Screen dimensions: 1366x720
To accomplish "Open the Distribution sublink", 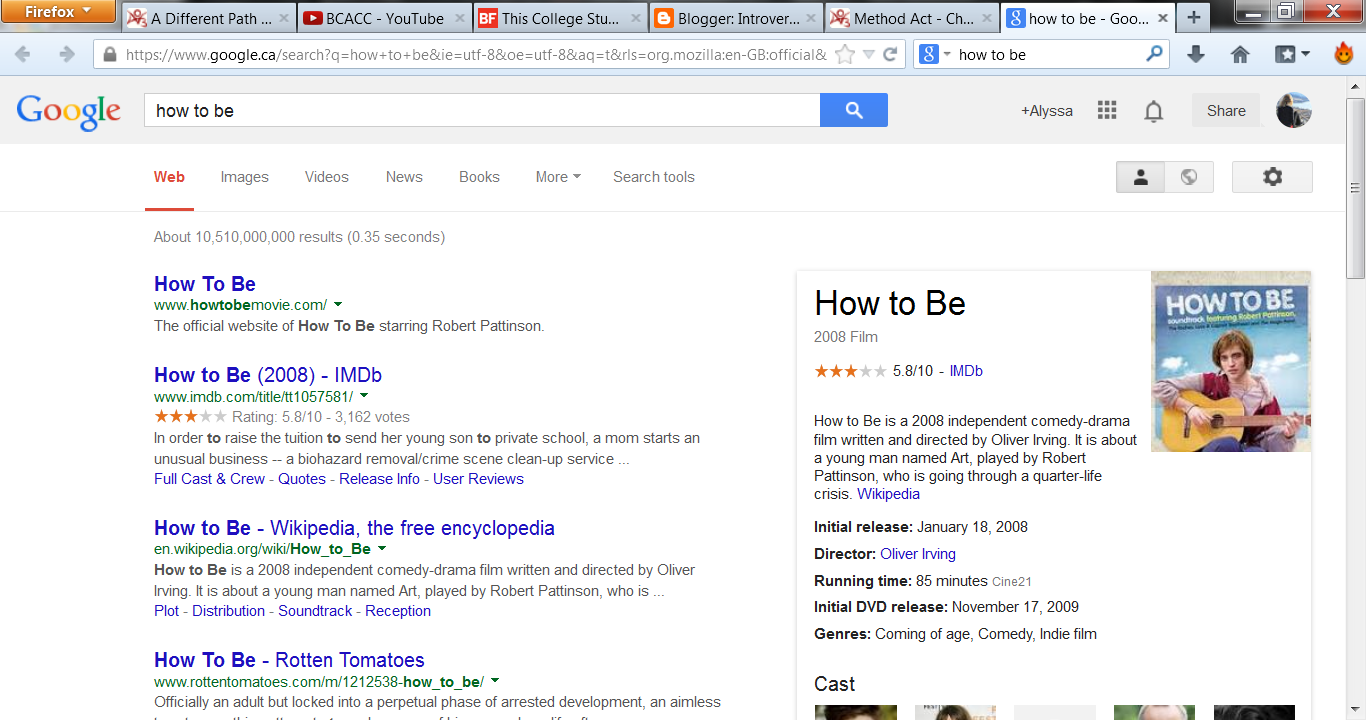I will (x=229, y=611).
